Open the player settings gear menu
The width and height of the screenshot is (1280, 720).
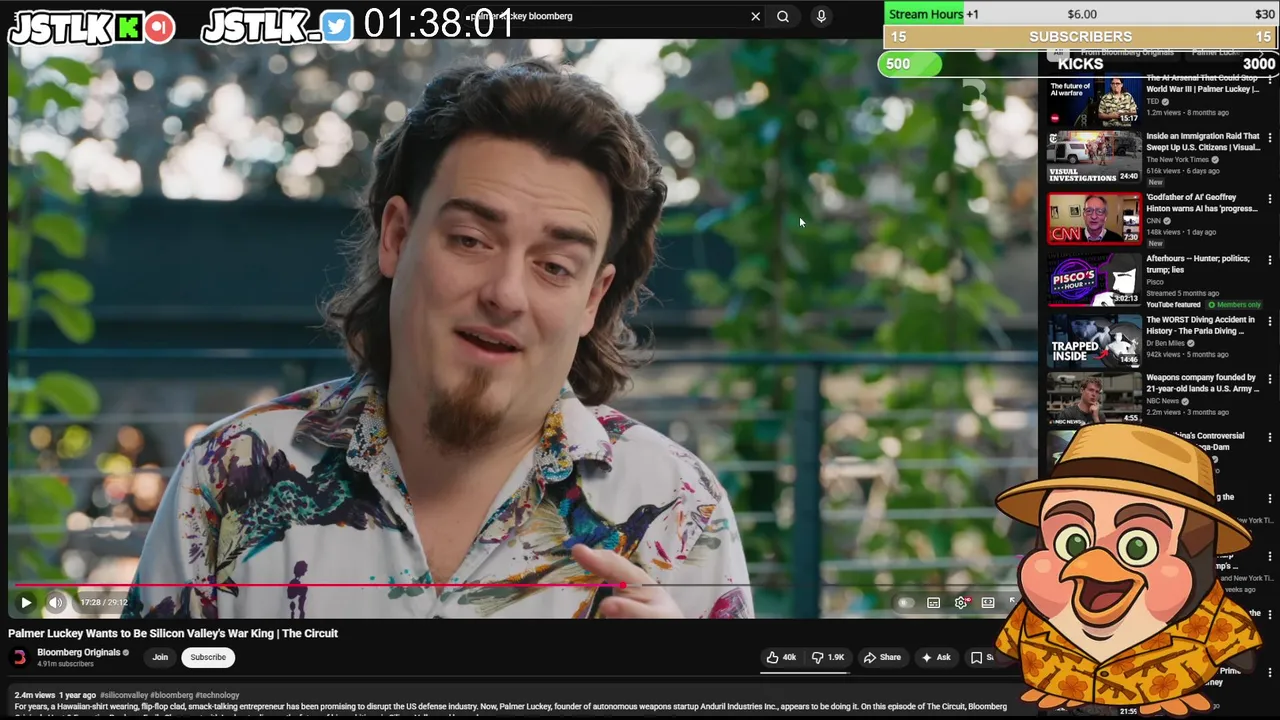pyautogui.click(x=961, y=603)
